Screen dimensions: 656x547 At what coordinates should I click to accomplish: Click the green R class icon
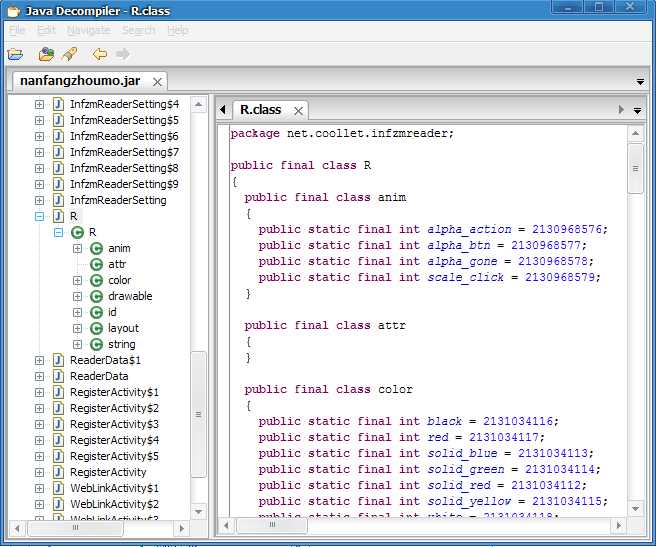[77, 232]
